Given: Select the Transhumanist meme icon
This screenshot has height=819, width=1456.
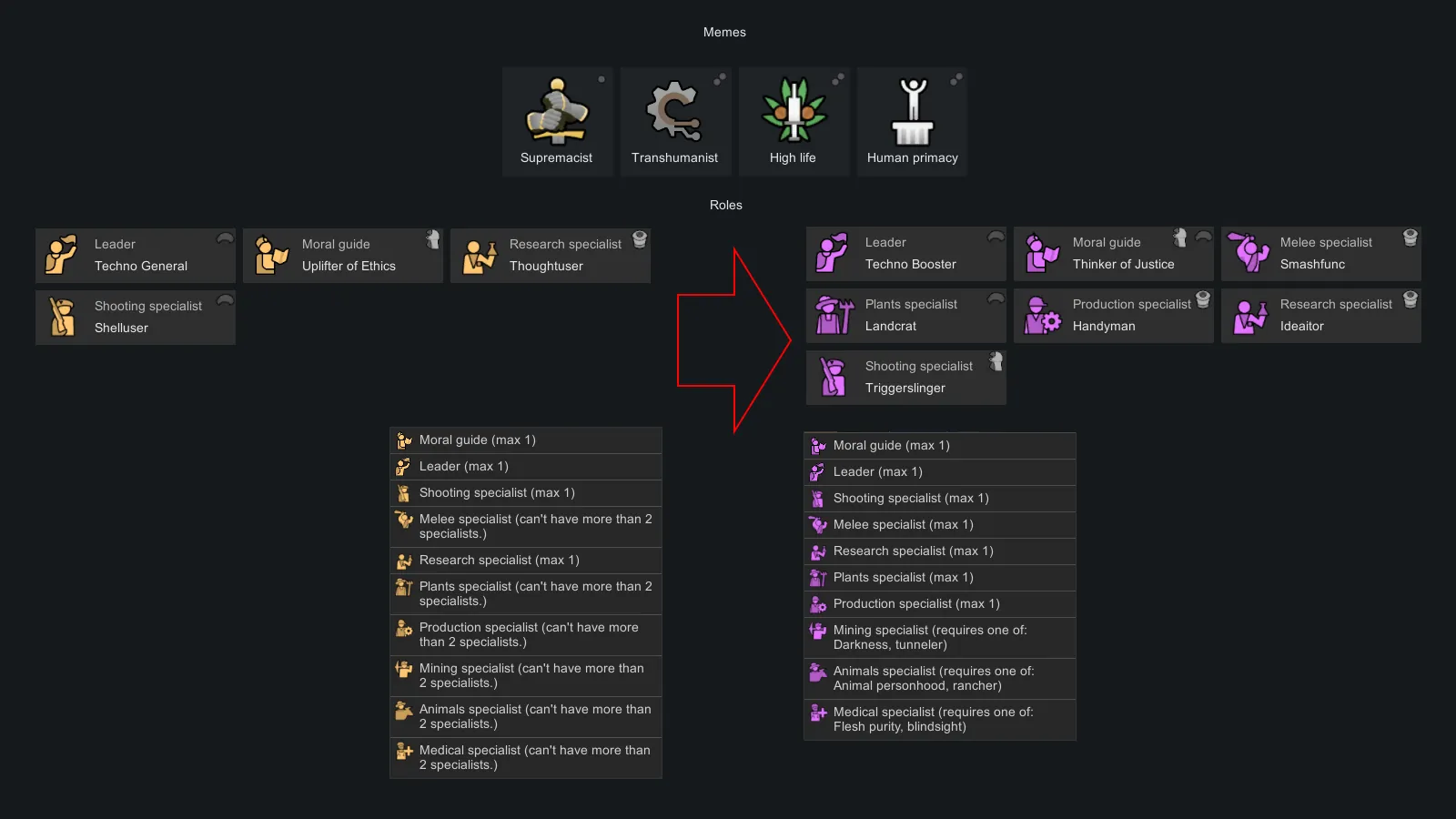Looking at the screenshot, I should (x=674, y=114).
